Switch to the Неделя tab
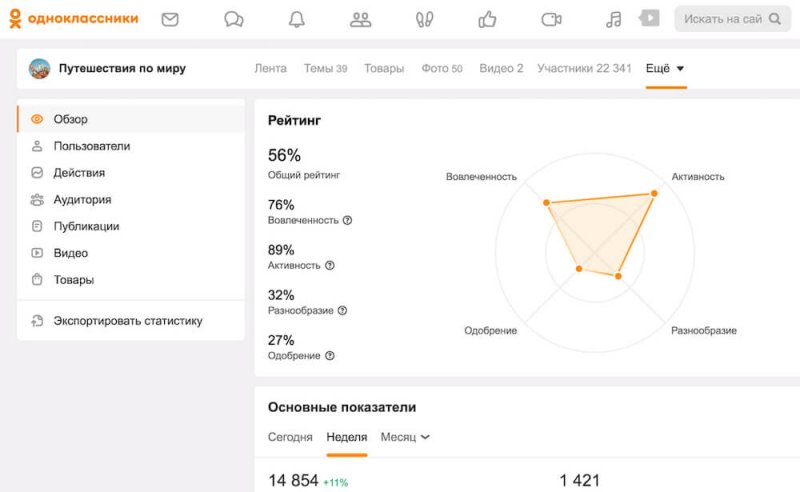This screenshot has height=492, width=800. point(347,437)
